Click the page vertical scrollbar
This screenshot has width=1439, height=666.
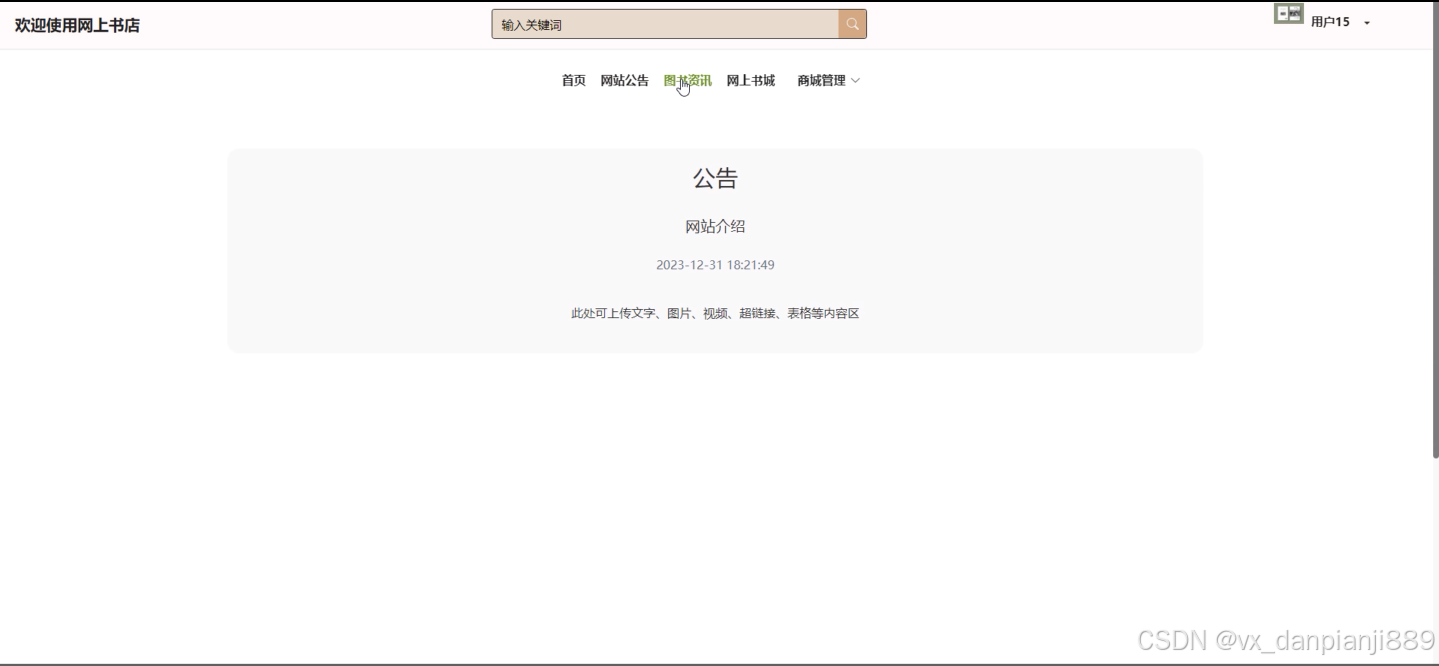(1435, 230)
